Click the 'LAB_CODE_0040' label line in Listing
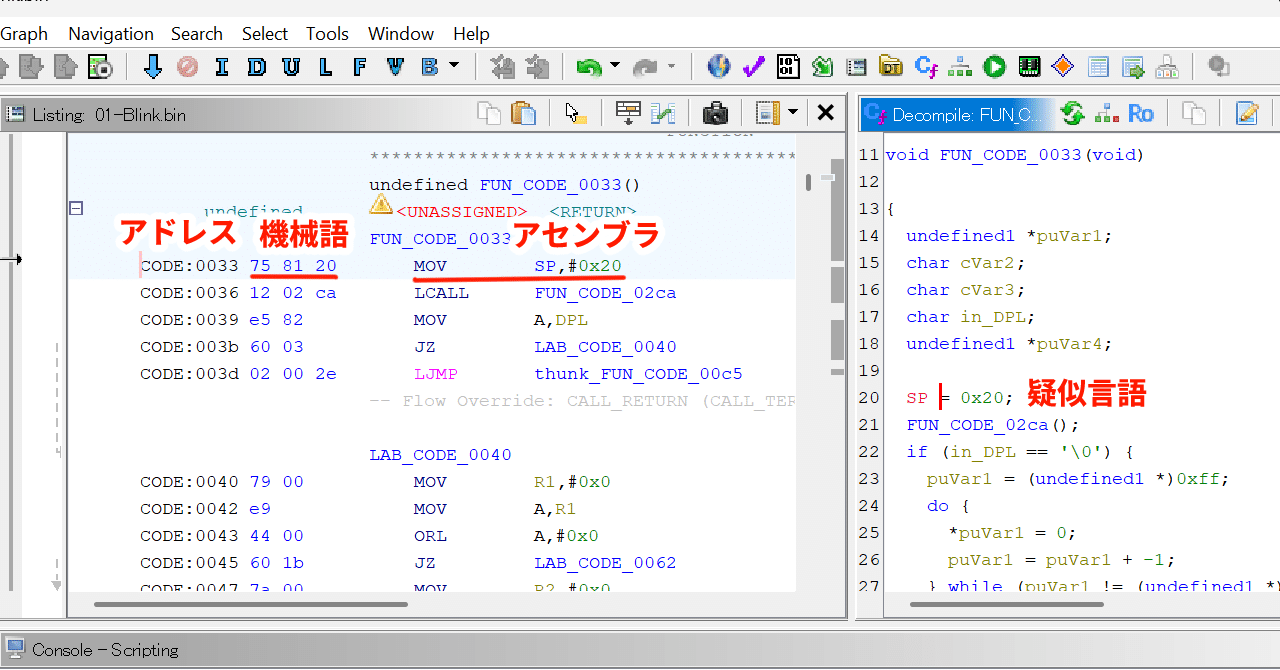Viewport: 1280px width, 670px height. (x=440, y=455)
